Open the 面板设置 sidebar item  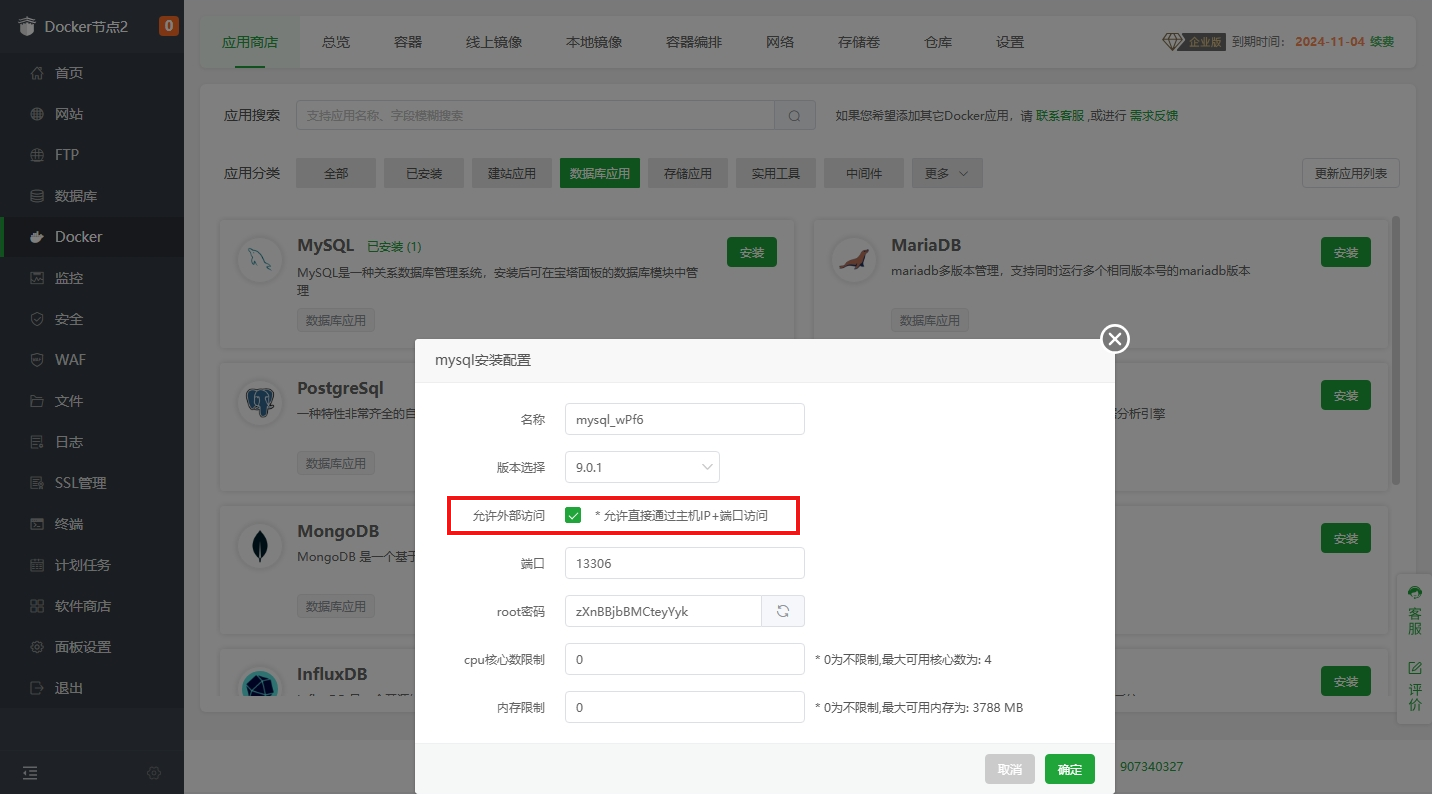[x=92, y=647]
